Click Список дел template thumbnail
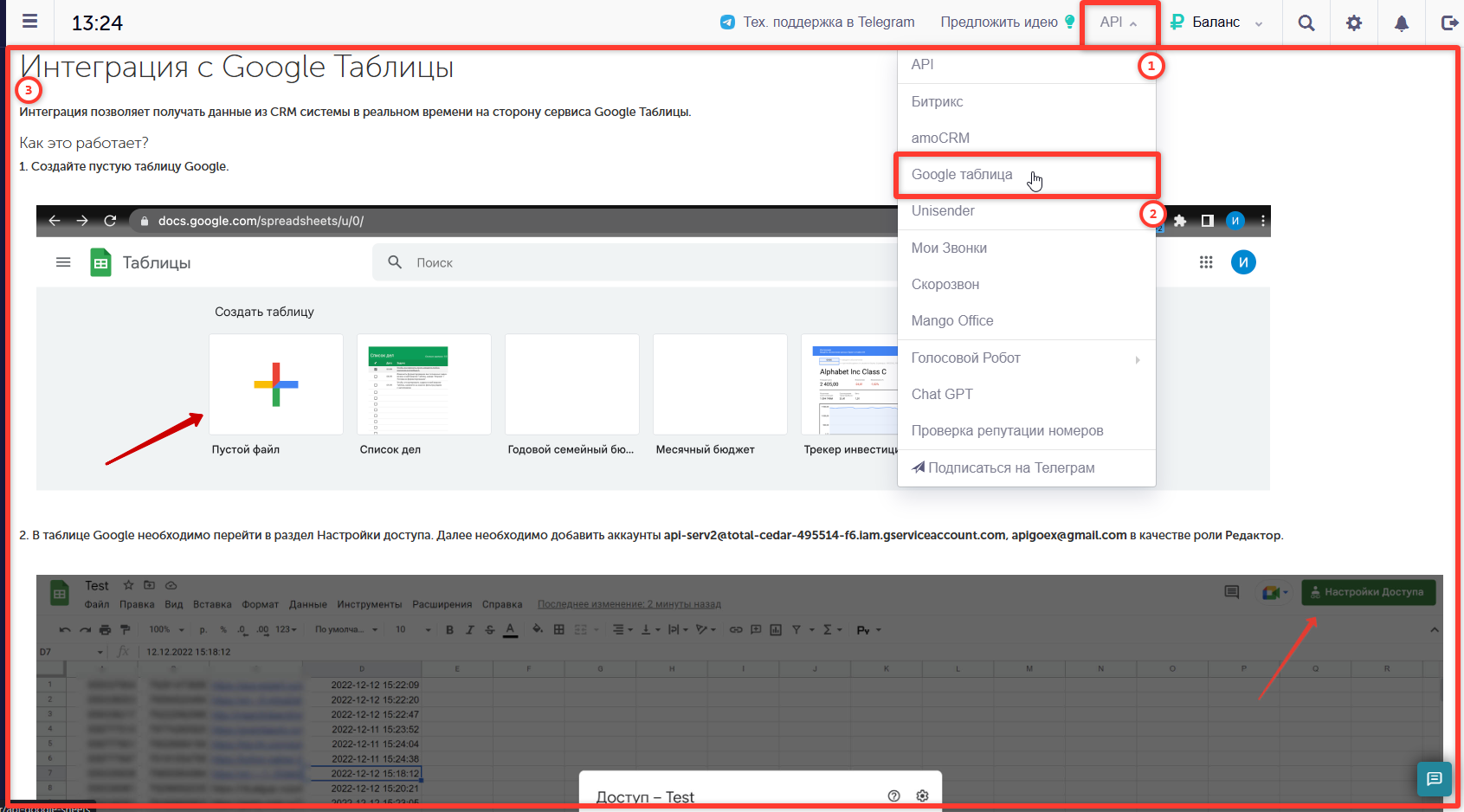The height and width of the screenshot is (812, 1464). tap(424, 384)
